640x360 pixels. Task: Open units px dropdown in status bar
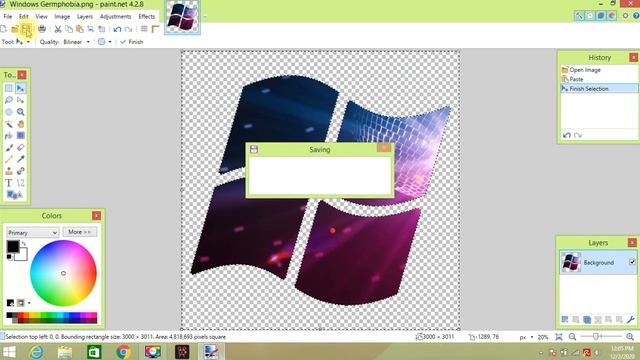click(x=527, y=337)
